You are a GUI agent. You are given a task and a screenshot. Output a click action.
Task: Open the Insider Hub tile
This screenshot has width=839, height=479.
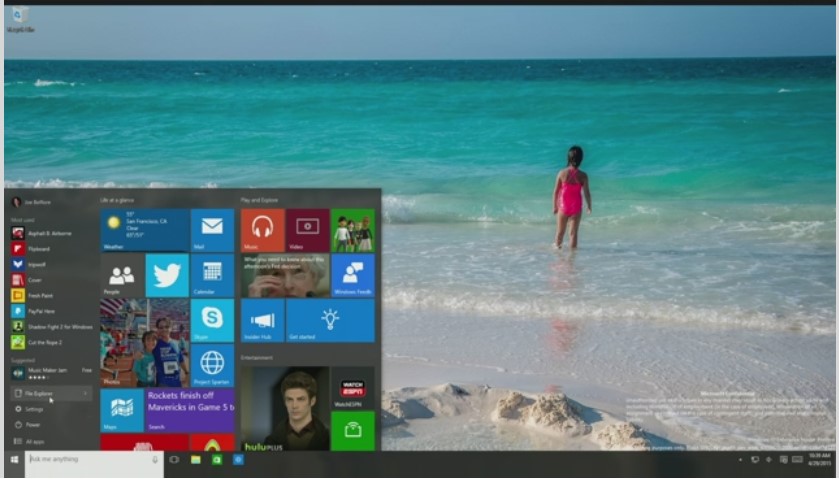[262, 320]
